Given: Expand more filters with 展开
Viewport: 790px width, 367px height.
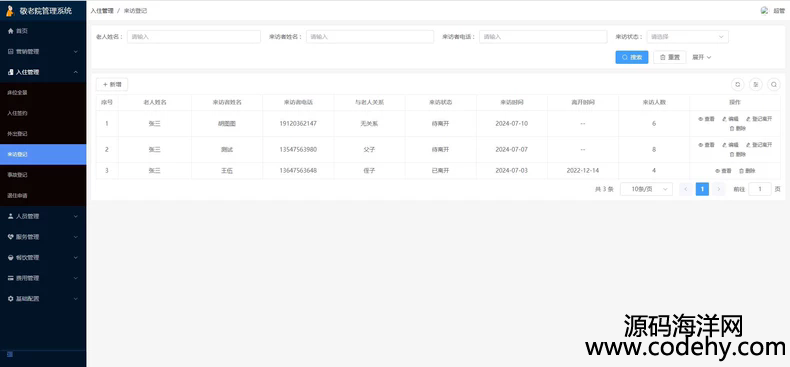Looking at the screenshot, I should pos(701,57).
